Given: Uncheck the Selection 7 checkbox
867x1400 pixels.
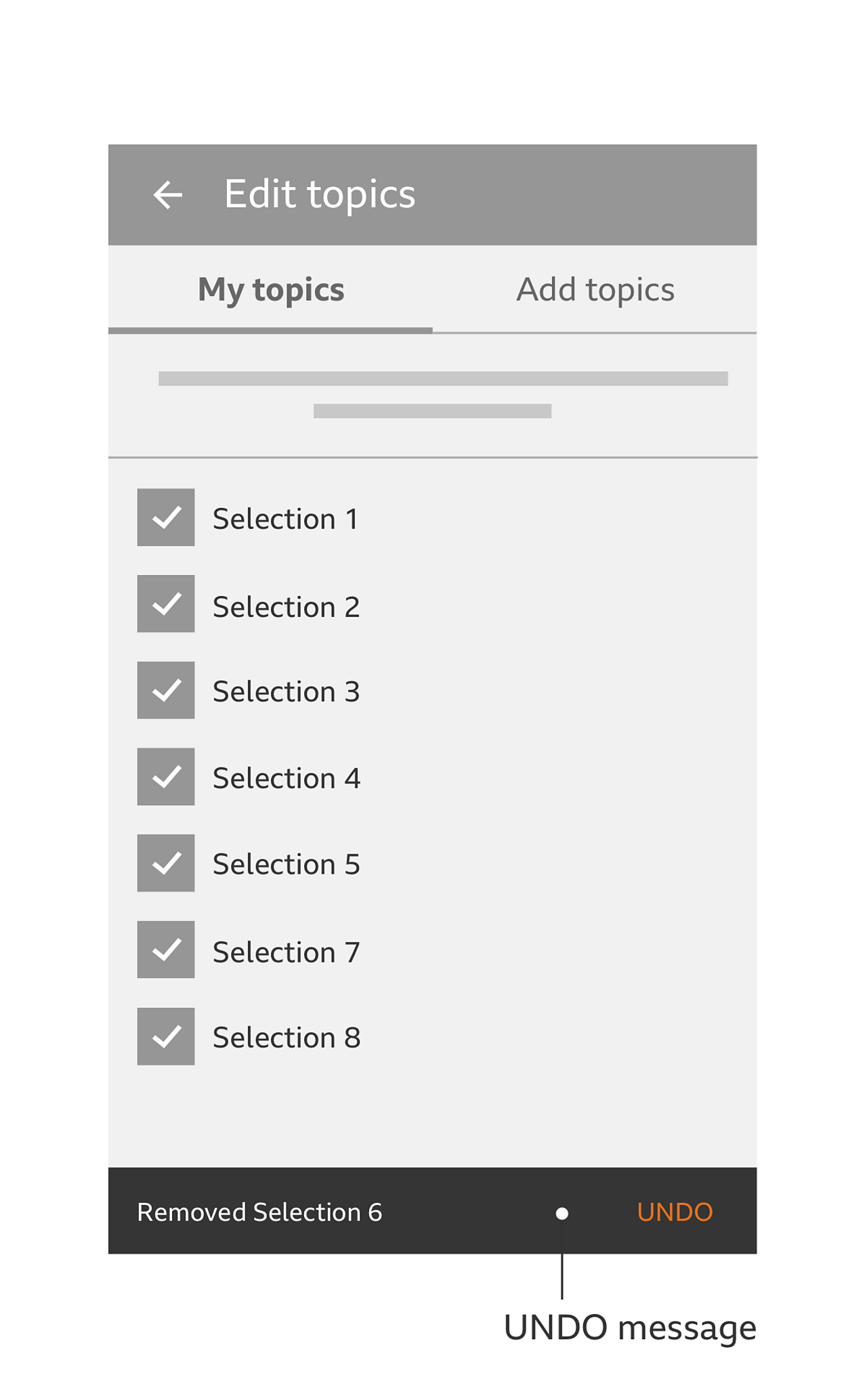Looking at the screenshot, I should click(166, 950).
